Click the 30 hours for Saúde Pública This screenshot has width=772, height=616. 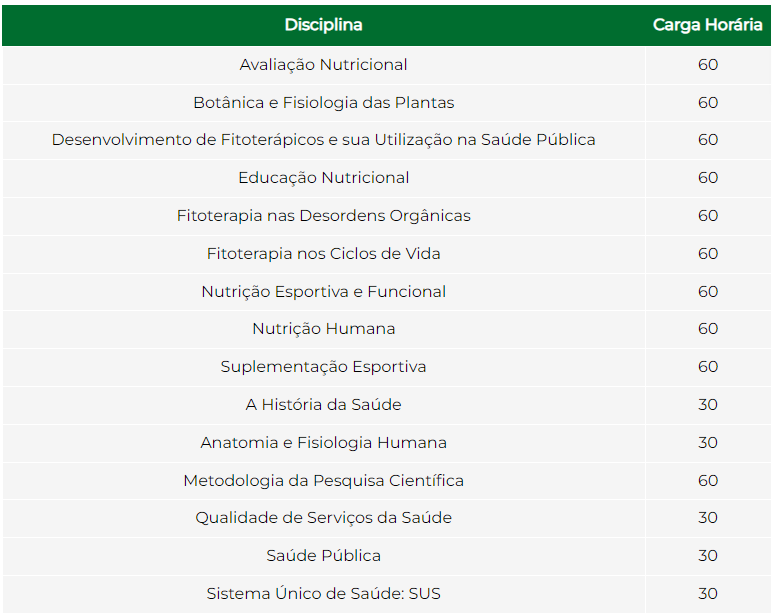coord(708,556)
